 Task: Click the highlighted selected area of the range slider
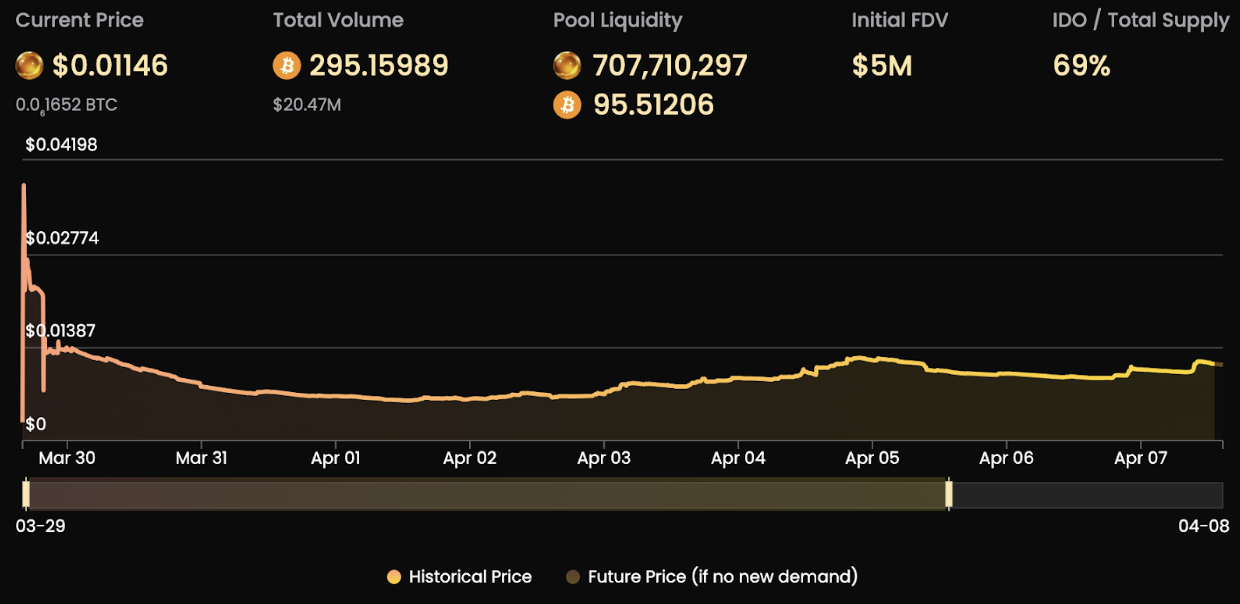[x=487, y=494]
